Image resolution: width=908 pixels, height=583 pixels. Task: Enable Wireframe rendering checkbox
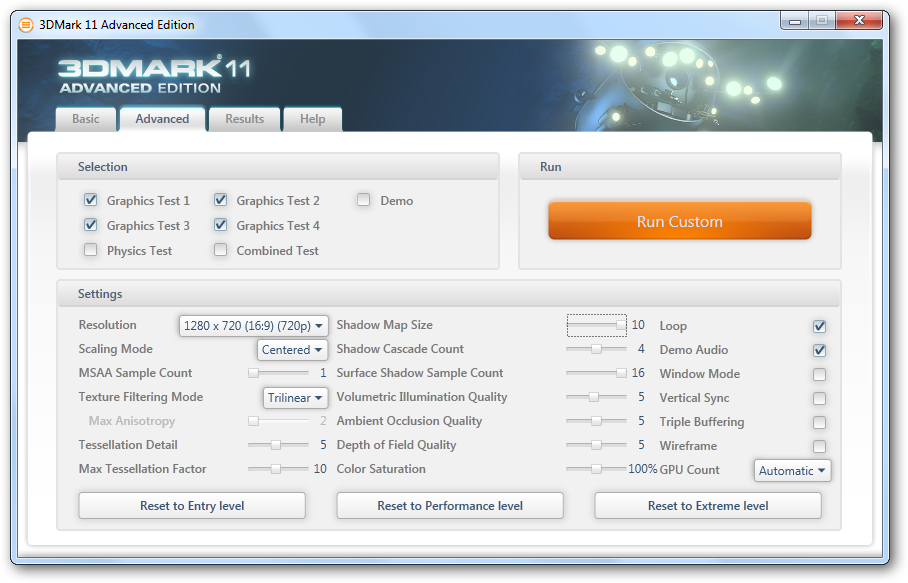pyautogui.click(x=819, y=446)
